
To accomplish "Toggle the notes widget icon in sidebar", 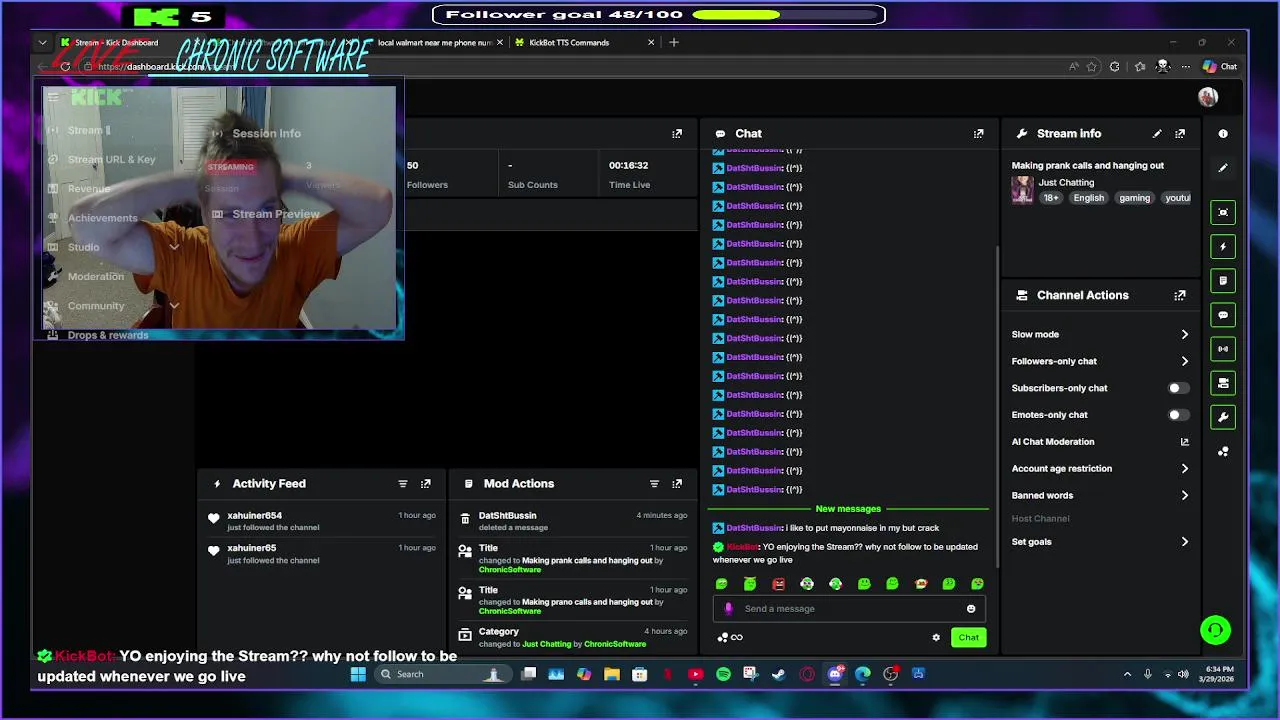I will [1222, 281].
